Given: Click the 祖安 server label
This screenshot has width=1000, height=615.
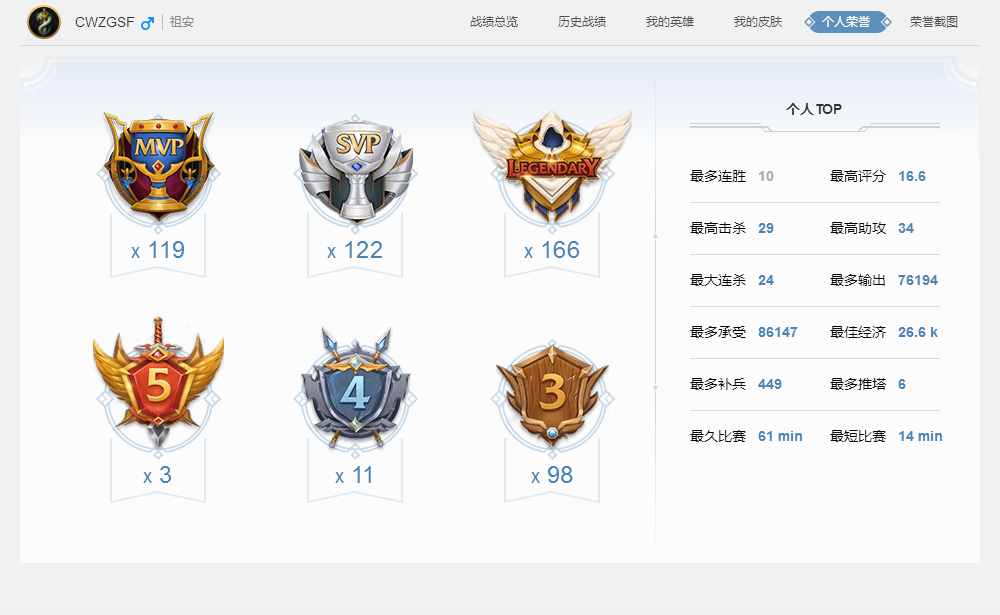Looking at the screenshot, I should [182, 22].
